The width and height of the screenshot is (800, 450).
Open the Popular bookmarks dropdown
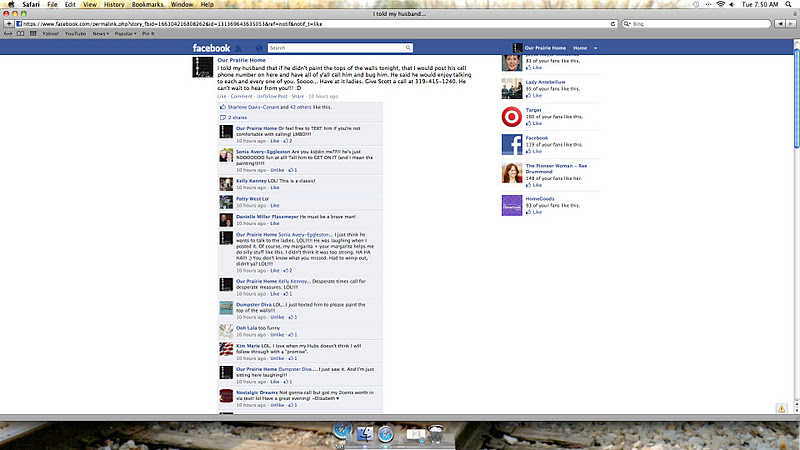pos(125,34)
